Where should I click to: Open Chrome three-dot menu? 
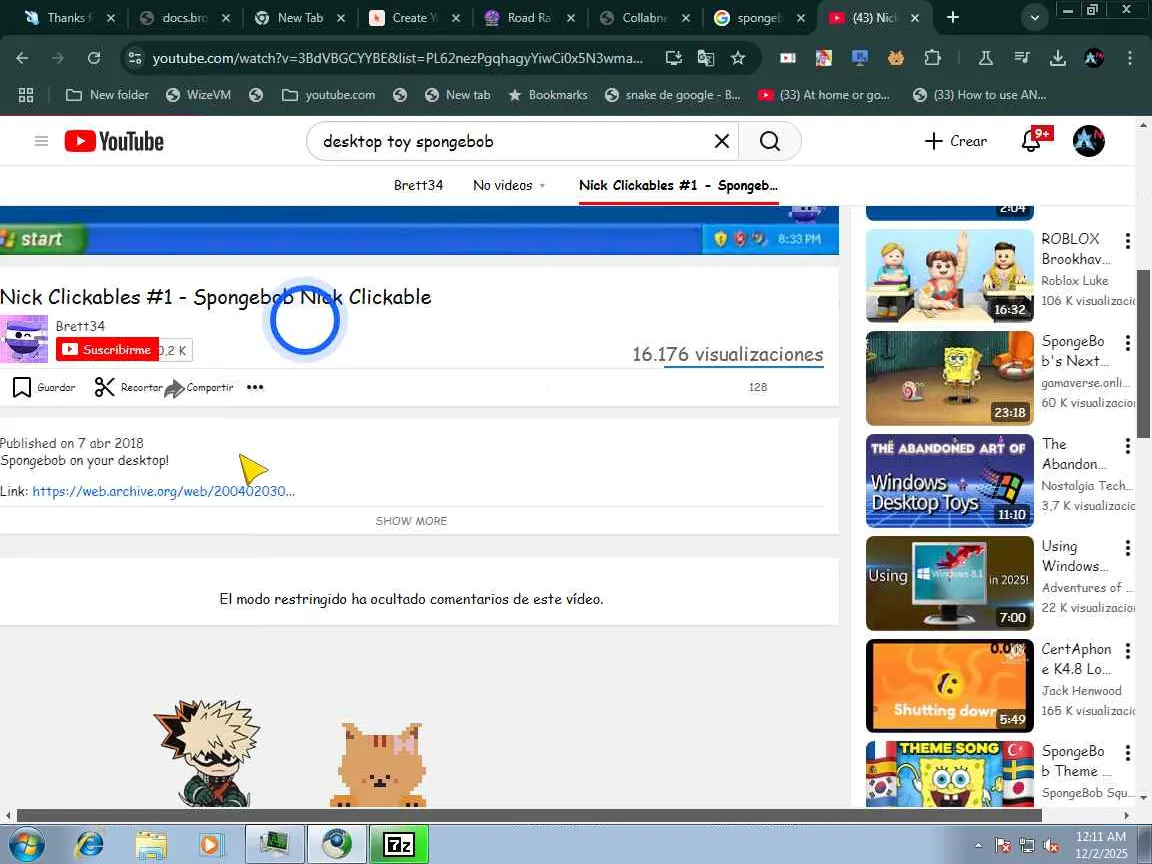(1129, 58)
